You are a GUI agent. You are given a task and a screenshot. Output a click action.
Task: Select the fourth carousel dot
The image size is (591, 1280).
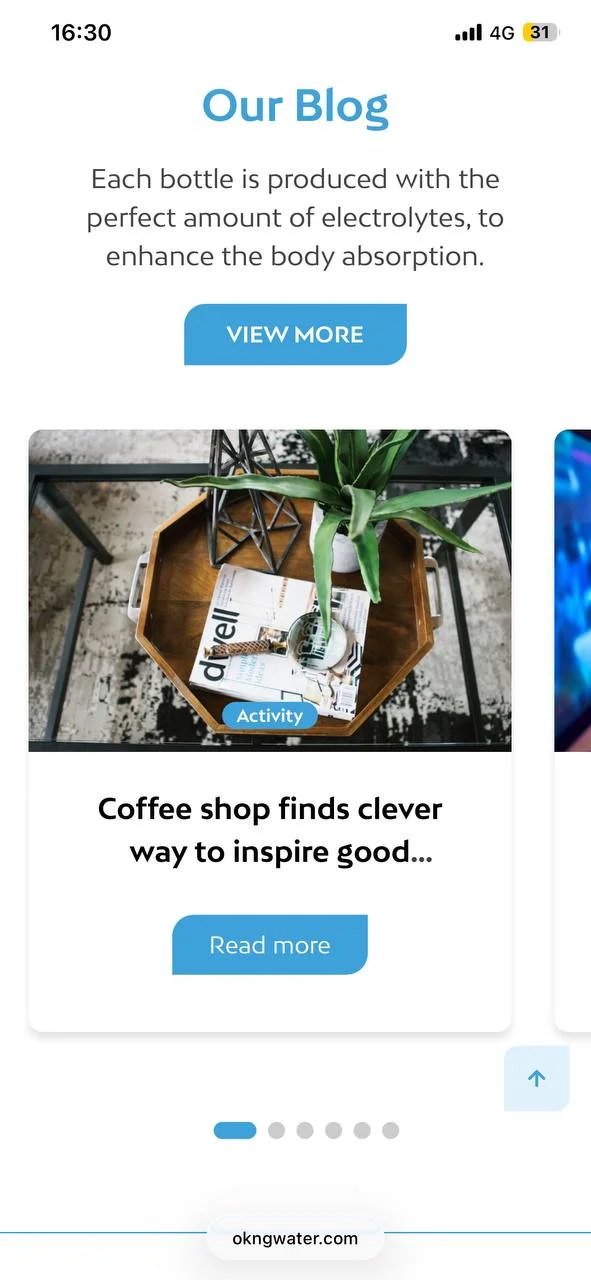click(333, 1130)
